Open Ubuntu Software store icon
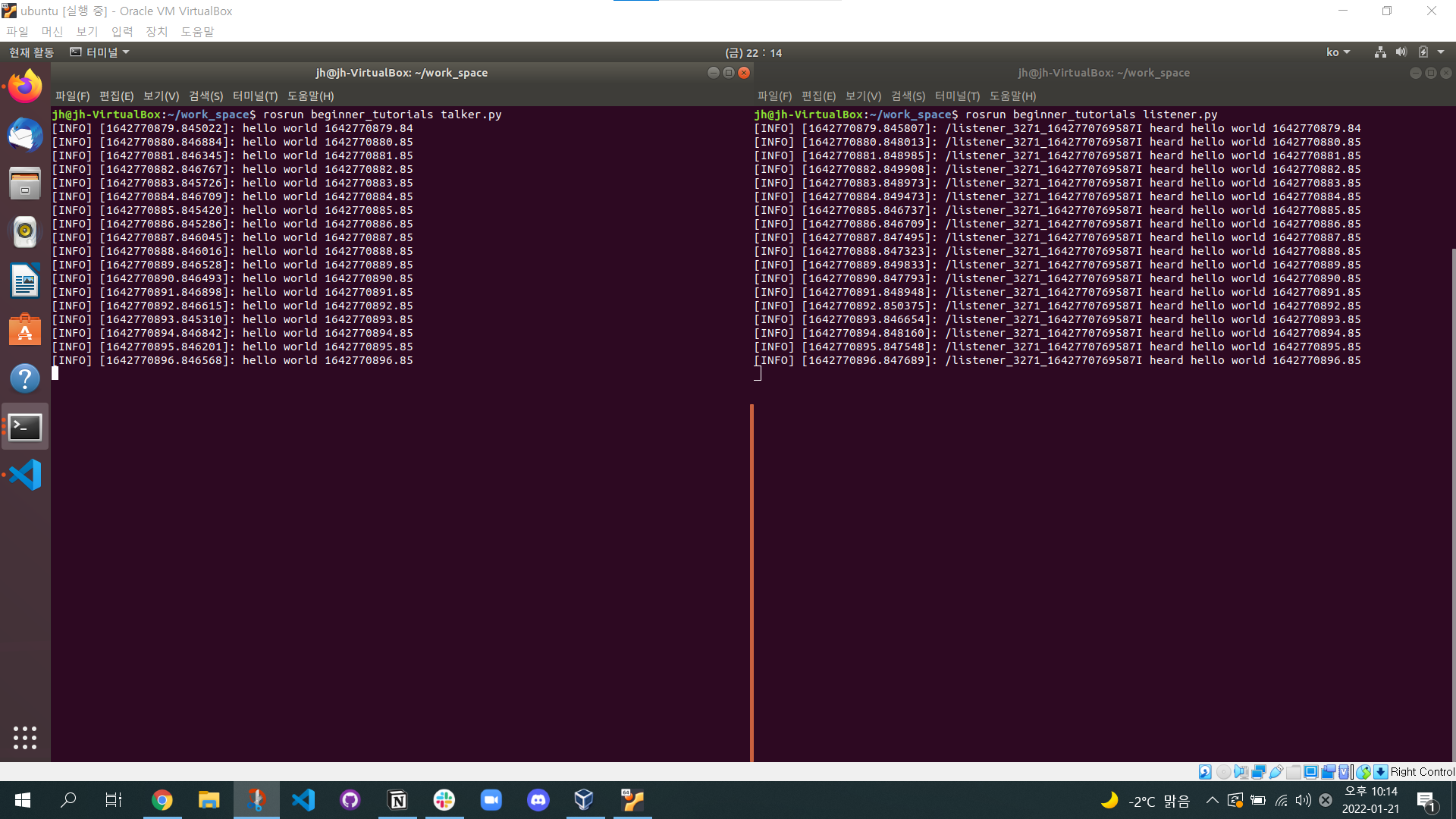This screenshot has height=819, width=1456. click(x=25, y=330)
